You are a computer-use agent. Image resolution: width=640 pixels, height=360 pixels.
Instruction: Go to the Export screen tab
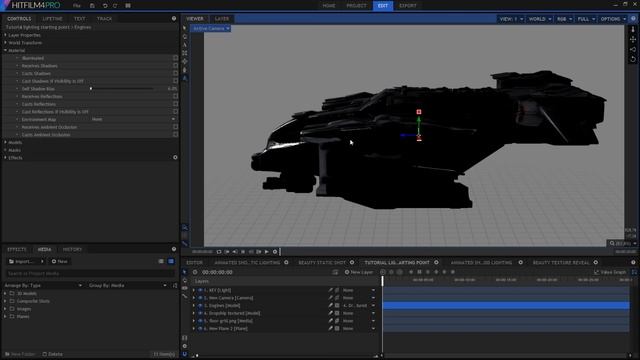tap(407, 6)
